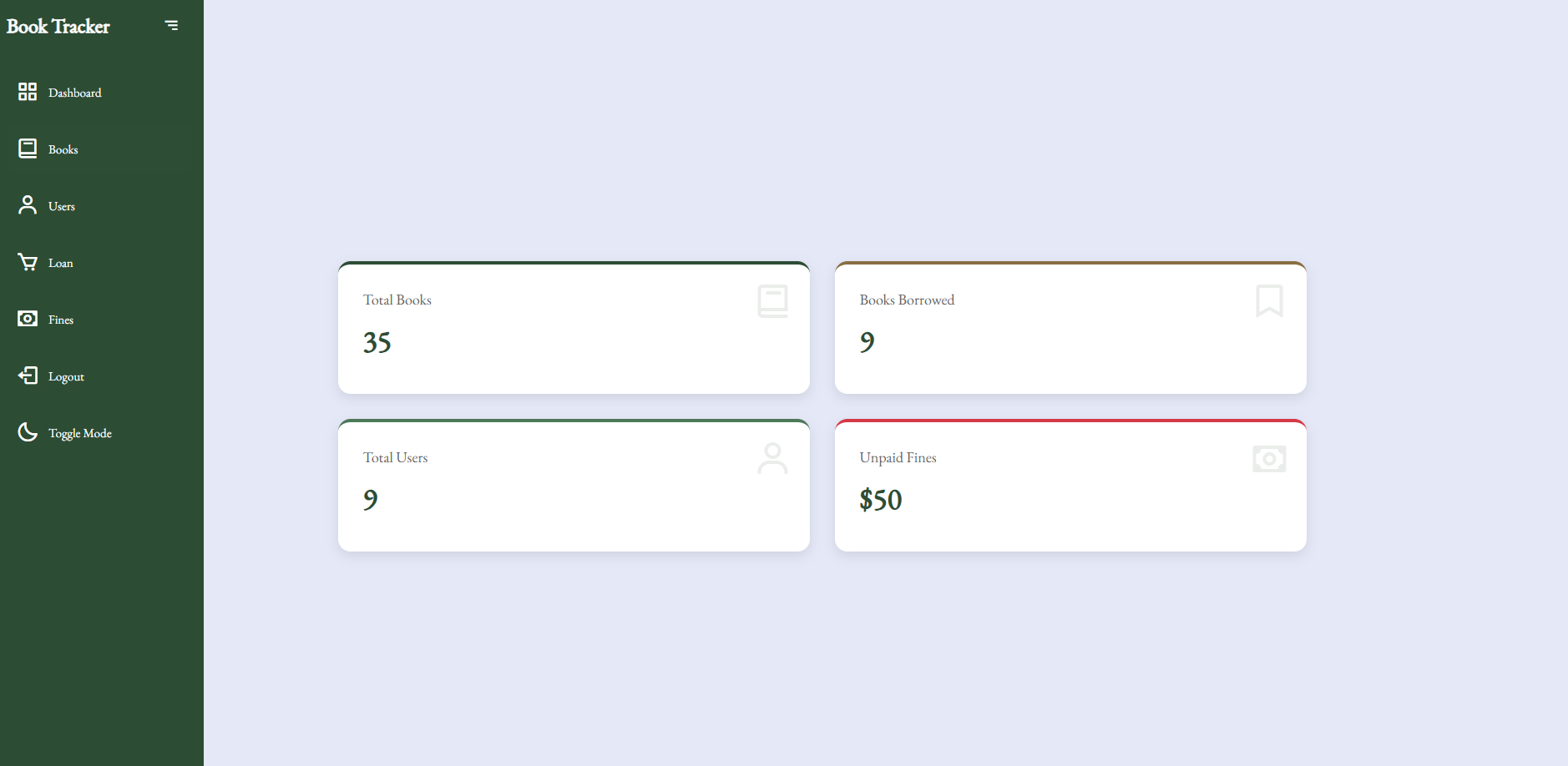
Task: Click the Users person icon in sidebar
Action: click(x=28, y=205)
